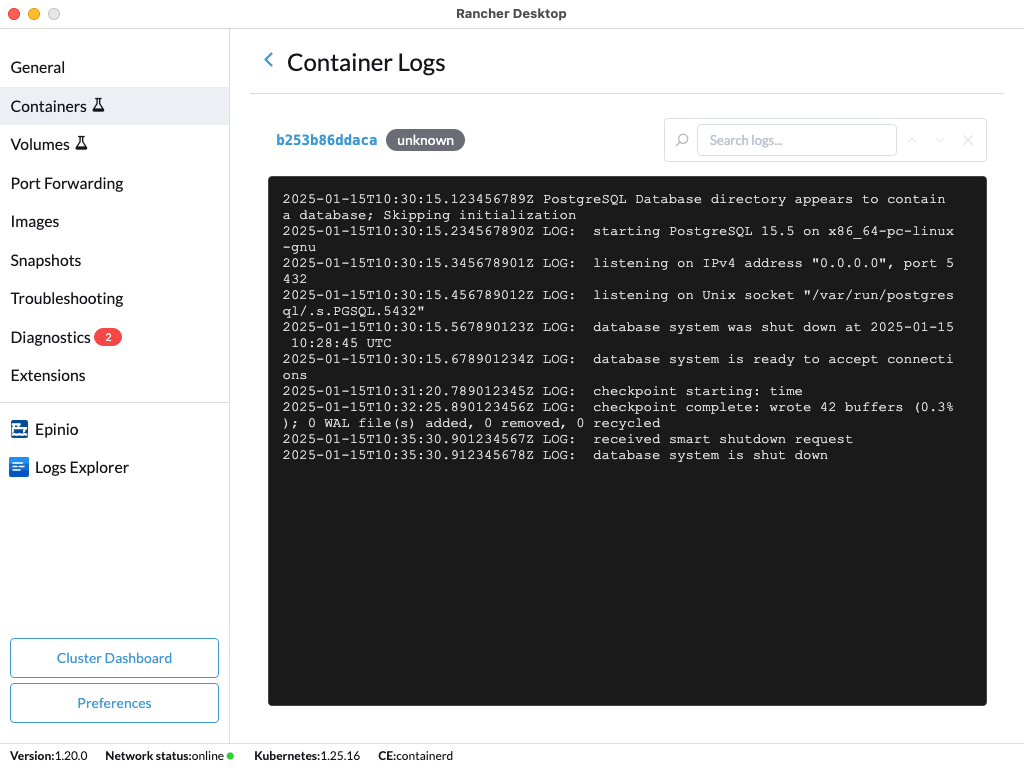The height and width of the screenshot is (768, 1024).
Task: Click the down chevron for next match
Action: [x=939, y=140]
